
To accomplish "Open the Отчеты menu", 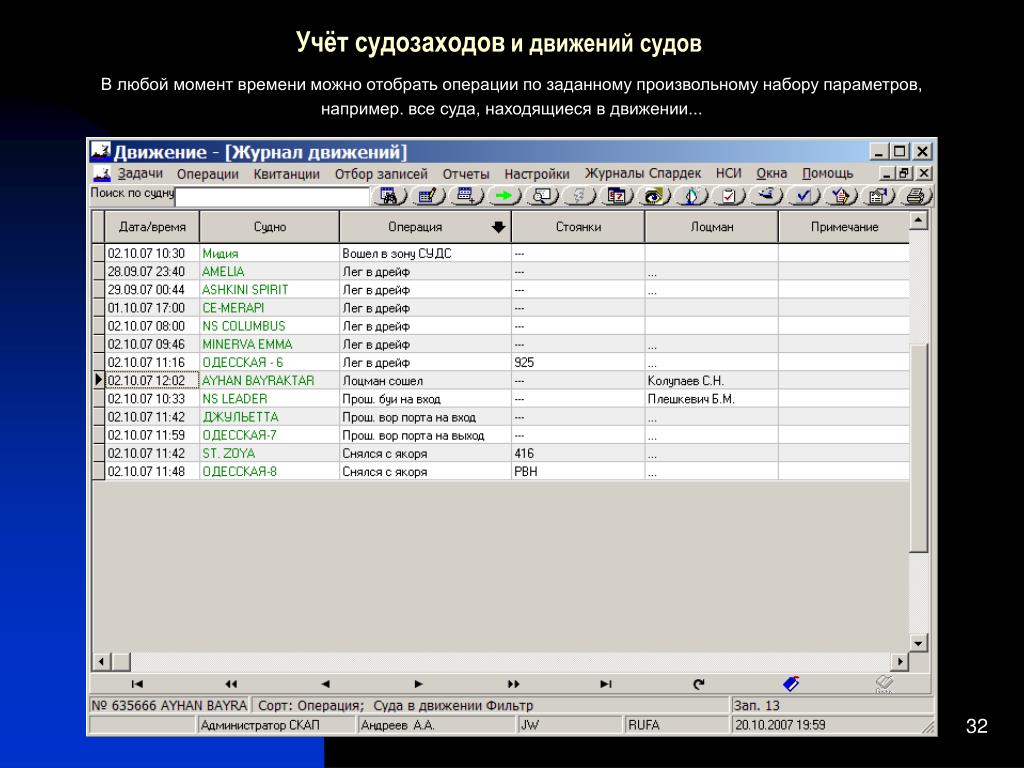I will [466, 174].
